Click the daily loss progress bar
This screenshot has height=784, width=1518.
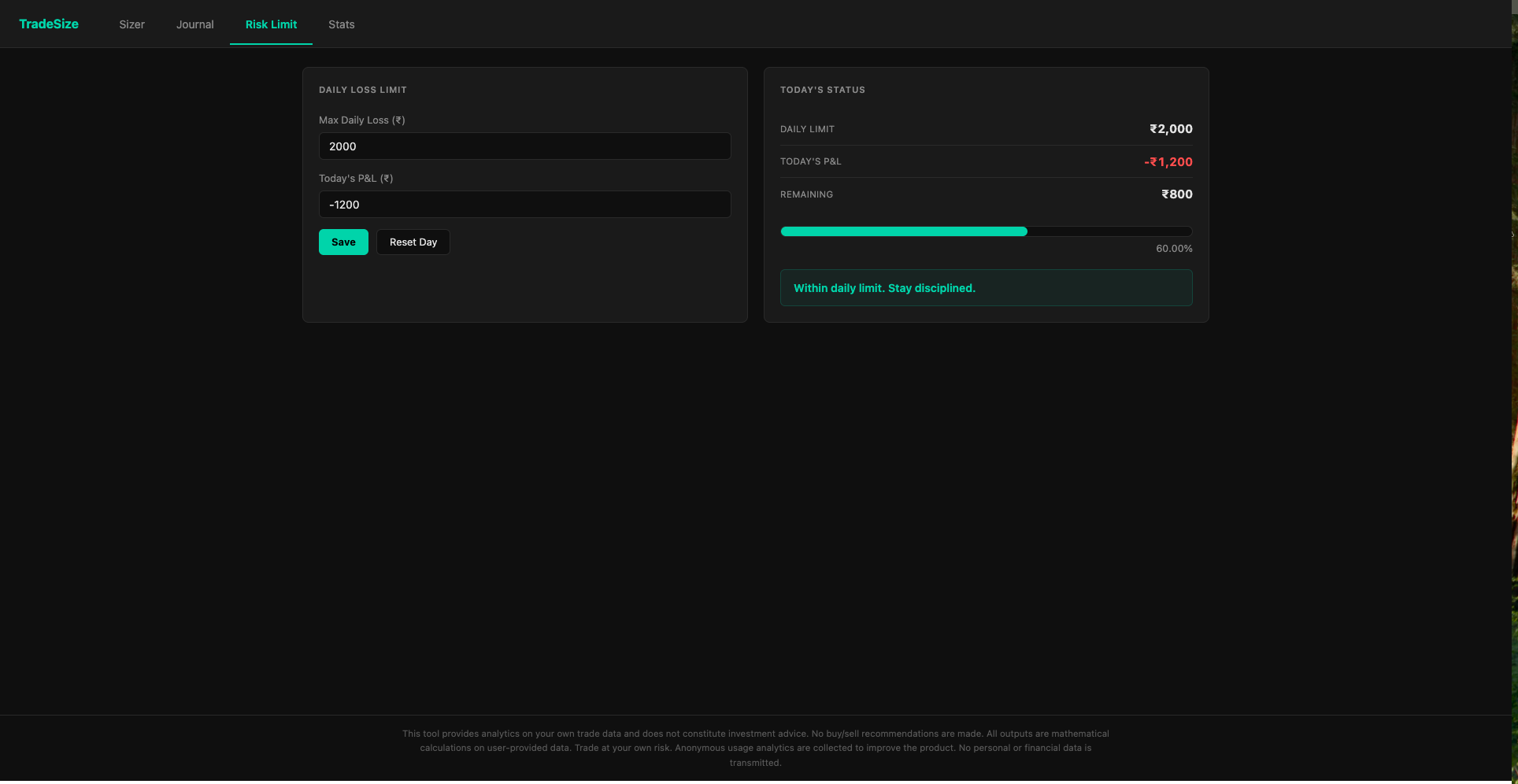click(x=986, y=231)
